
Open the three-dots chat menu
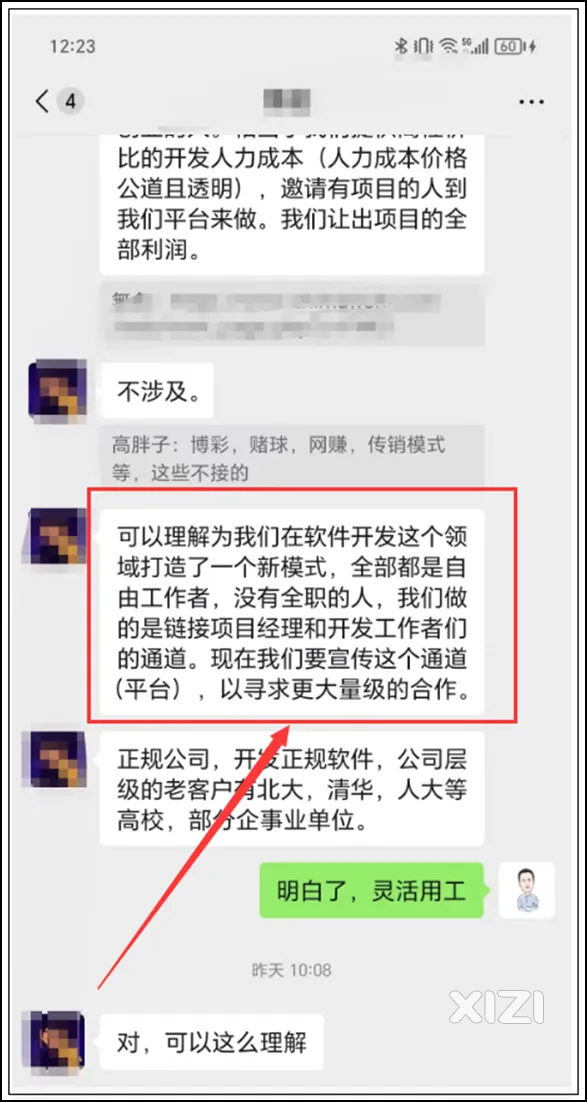pyautogui.click(x=531, y=102)
